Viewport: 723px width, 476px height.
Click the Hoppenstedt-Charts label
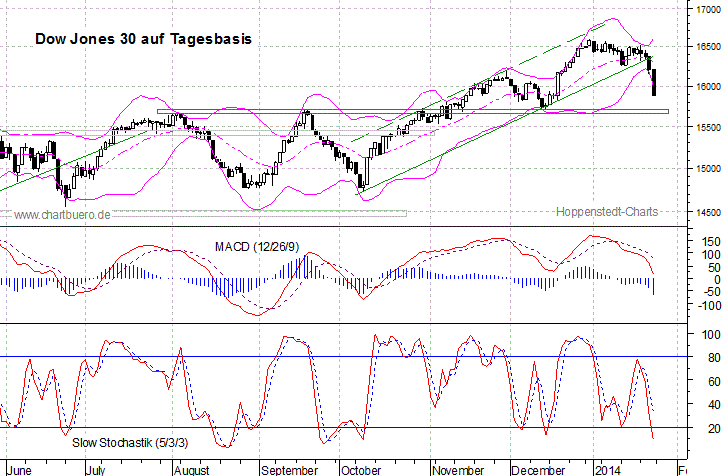point(607,212)
